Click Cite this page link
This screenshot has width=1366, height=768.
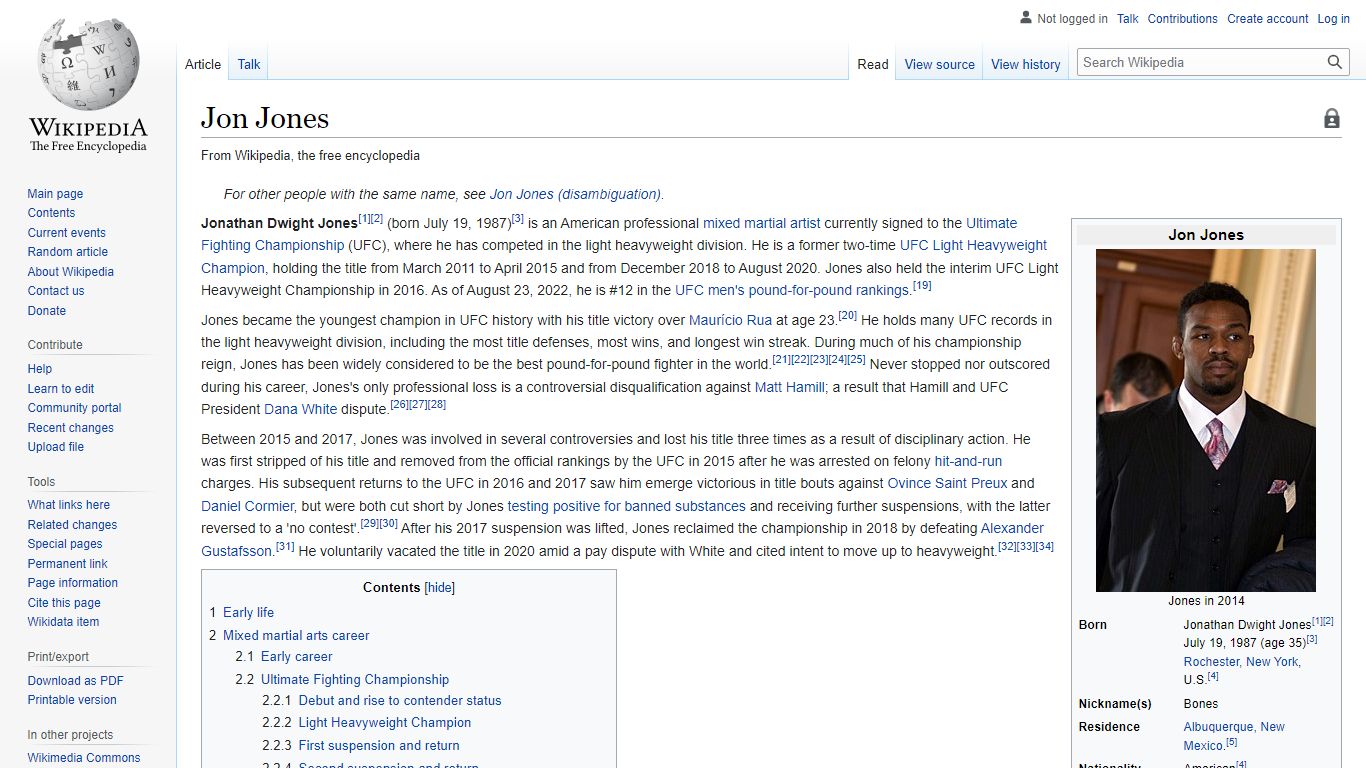pyautogui.click(x=64, y=603)
